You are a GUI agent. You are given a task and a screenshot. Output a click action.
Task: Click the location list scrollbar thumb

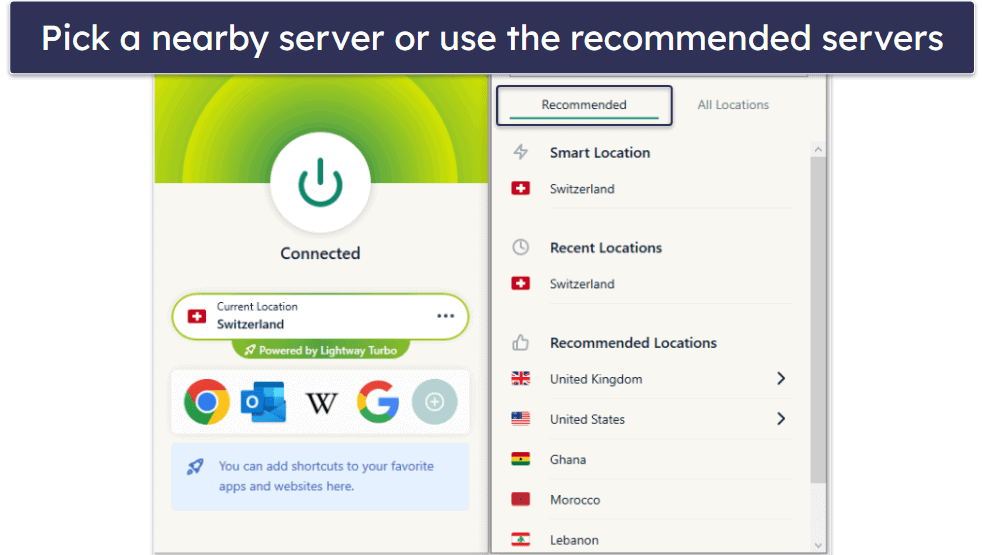(818, 319)
